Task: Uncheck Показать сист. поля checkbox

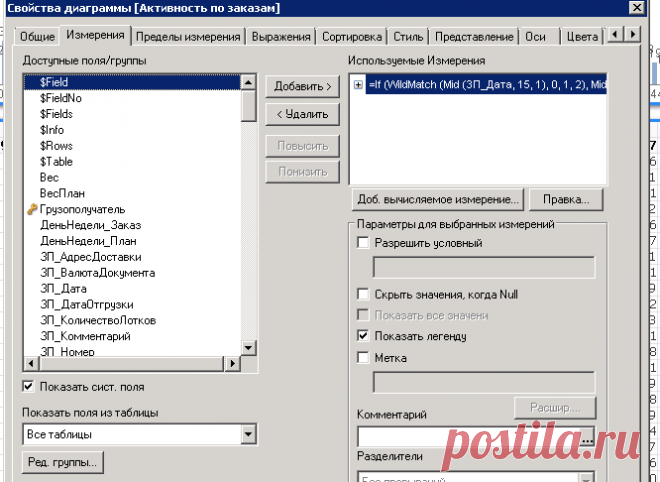Action: (28, 386)
